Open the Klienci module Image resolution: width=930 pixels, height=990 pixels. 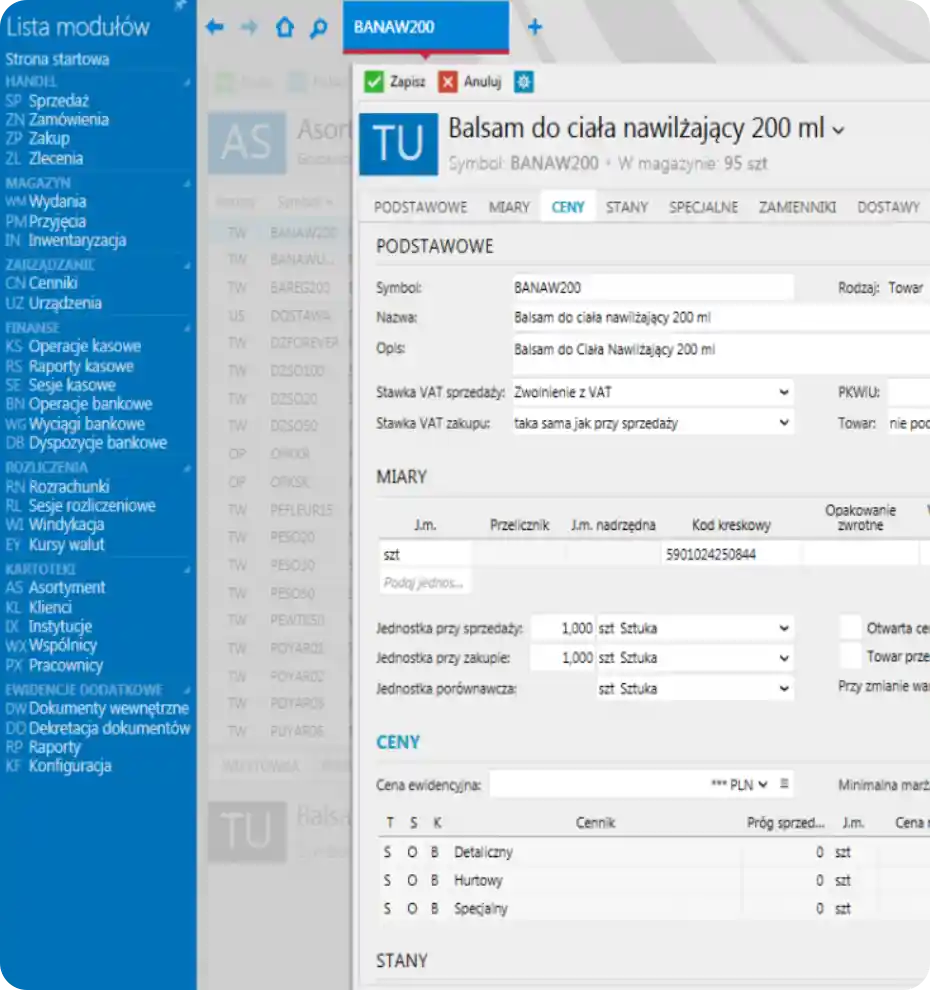point(50,607)
